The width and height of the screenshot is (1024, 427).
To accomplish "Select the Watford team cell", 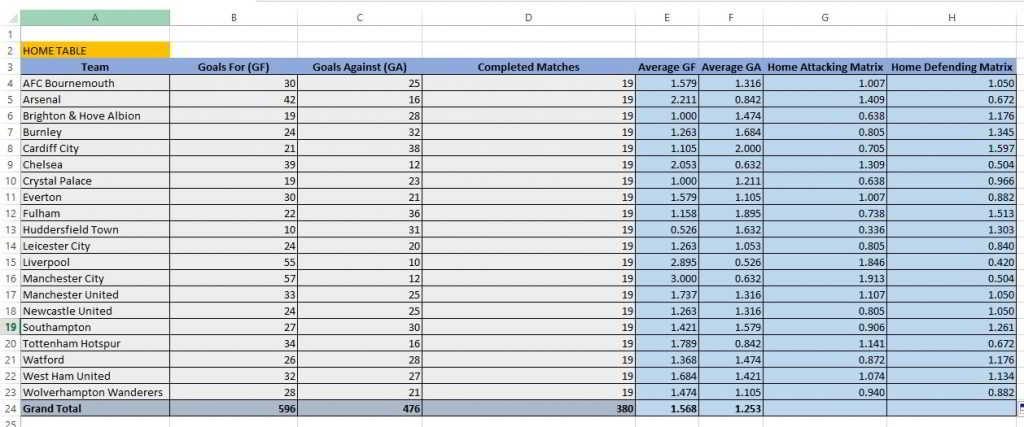I will click(x=95, y=360).
